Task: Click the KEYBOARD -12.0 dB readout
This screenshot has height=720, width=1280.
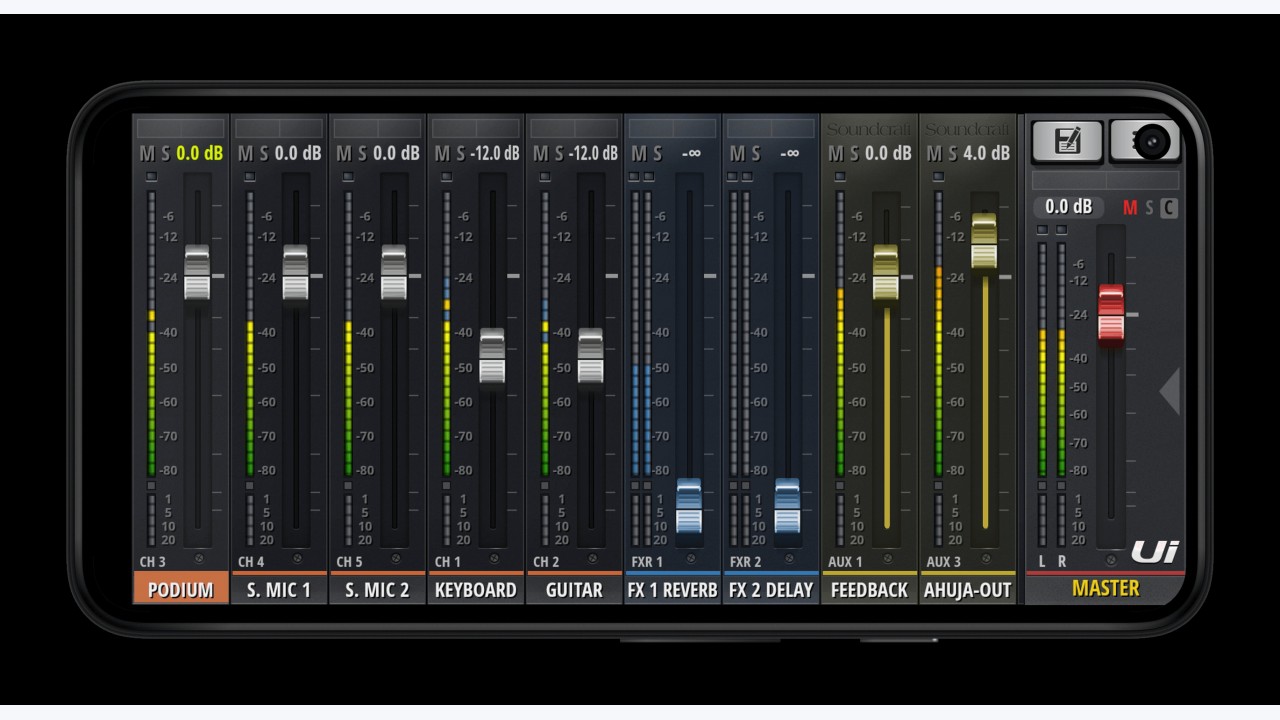Action: 494,154
